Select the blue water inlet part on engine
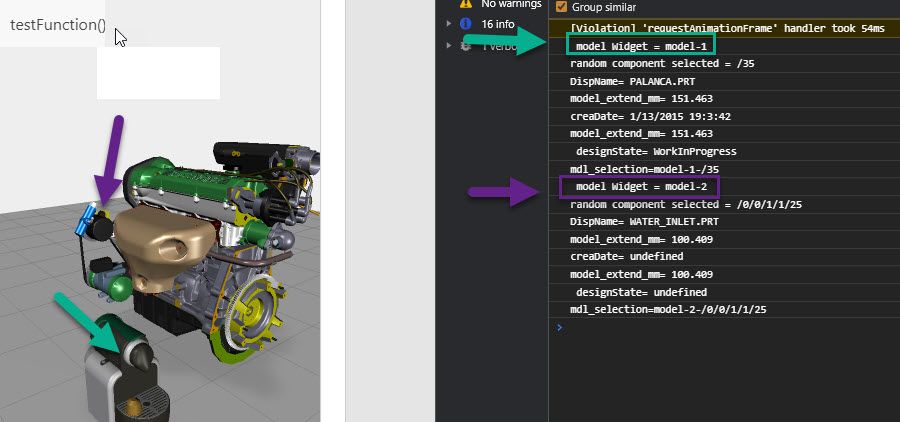This screenshot has width=900, height=422. 85,220
